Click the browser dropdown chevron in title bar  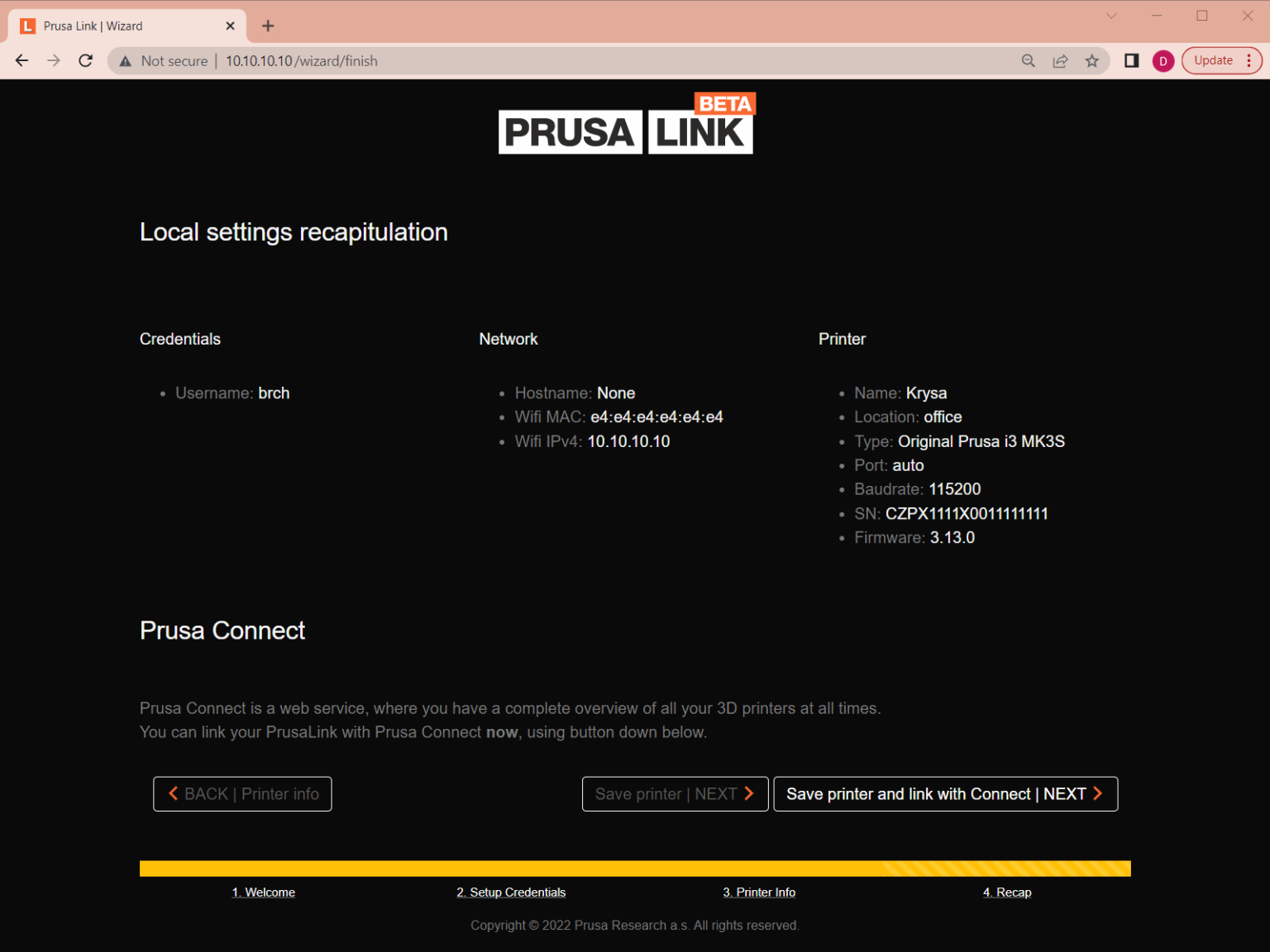point(1110,15)
